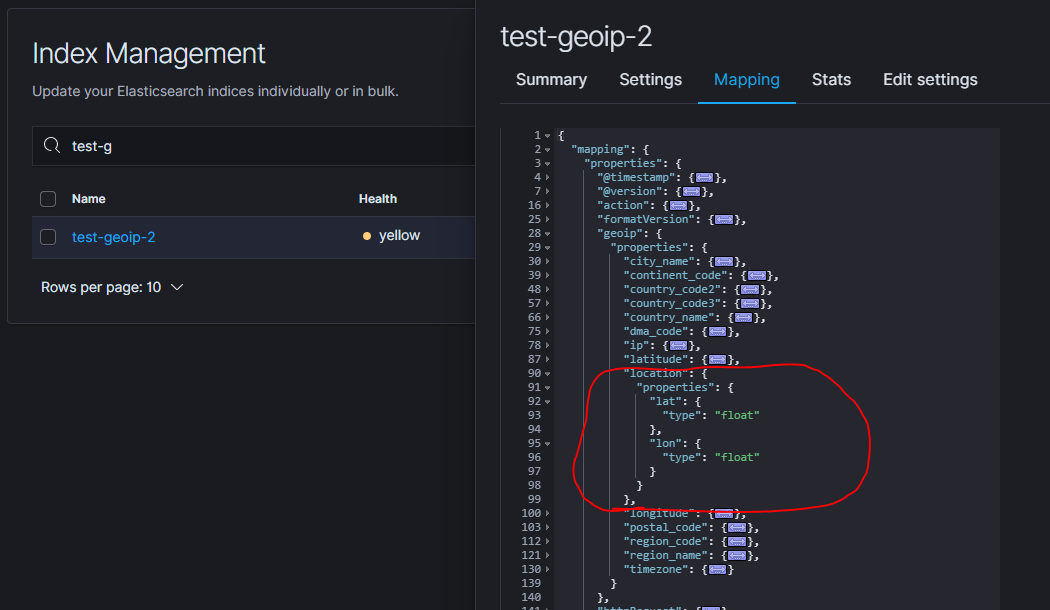This screenshot has width=1050, height=610.
Task: Click collapsed placeholder icon after "dma_code"
Action: [717, 331]
